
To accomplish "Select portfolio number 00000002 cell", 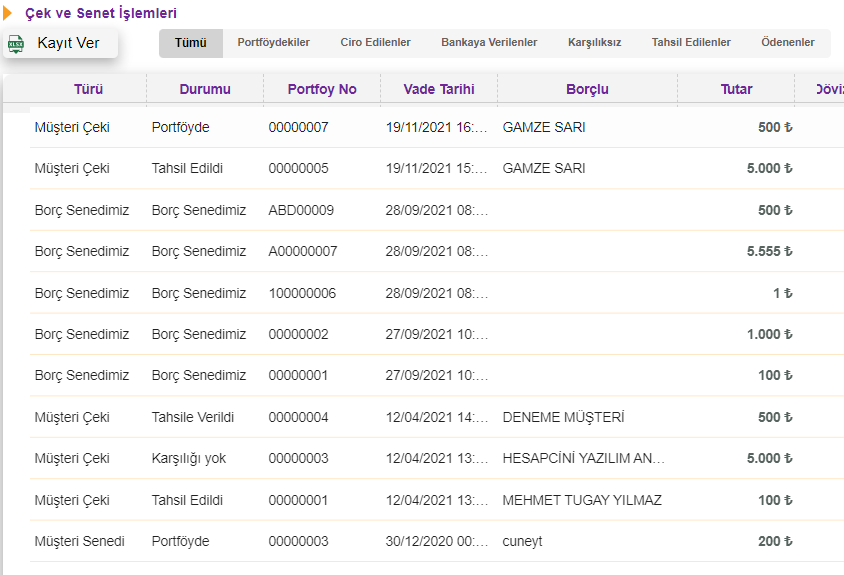I will (298, 334).
